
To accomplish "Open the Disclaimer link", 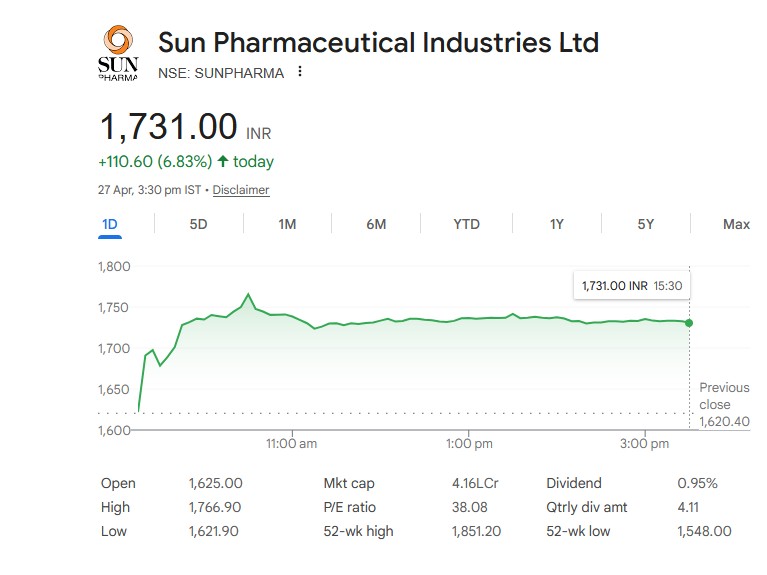I will coord(241,190).
